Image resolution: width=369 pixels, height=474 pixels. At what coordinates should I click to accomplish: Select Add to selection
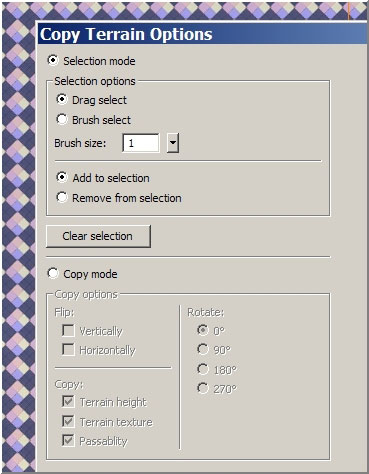click(62, 178)
